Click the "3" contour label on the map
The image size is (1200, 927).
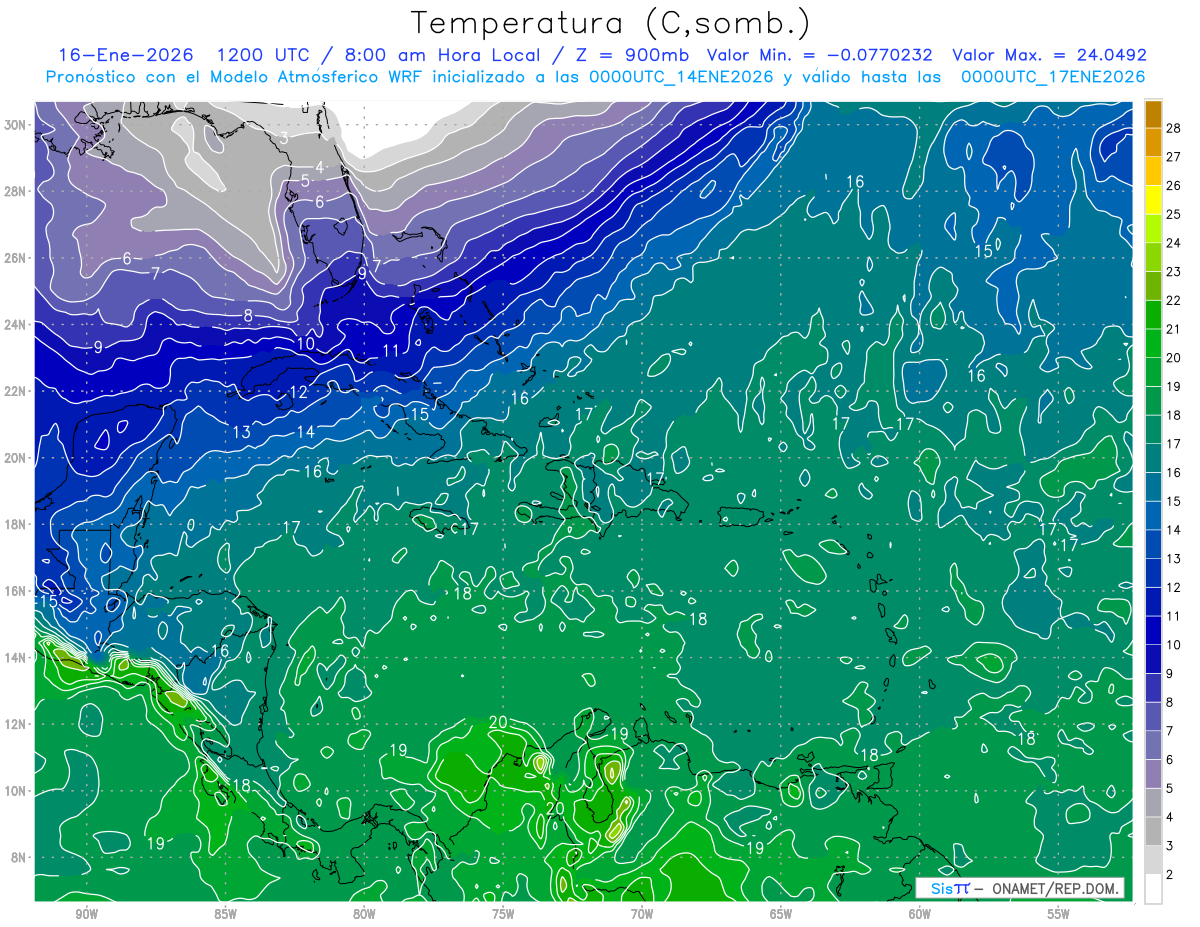click(x=285, y=139)
